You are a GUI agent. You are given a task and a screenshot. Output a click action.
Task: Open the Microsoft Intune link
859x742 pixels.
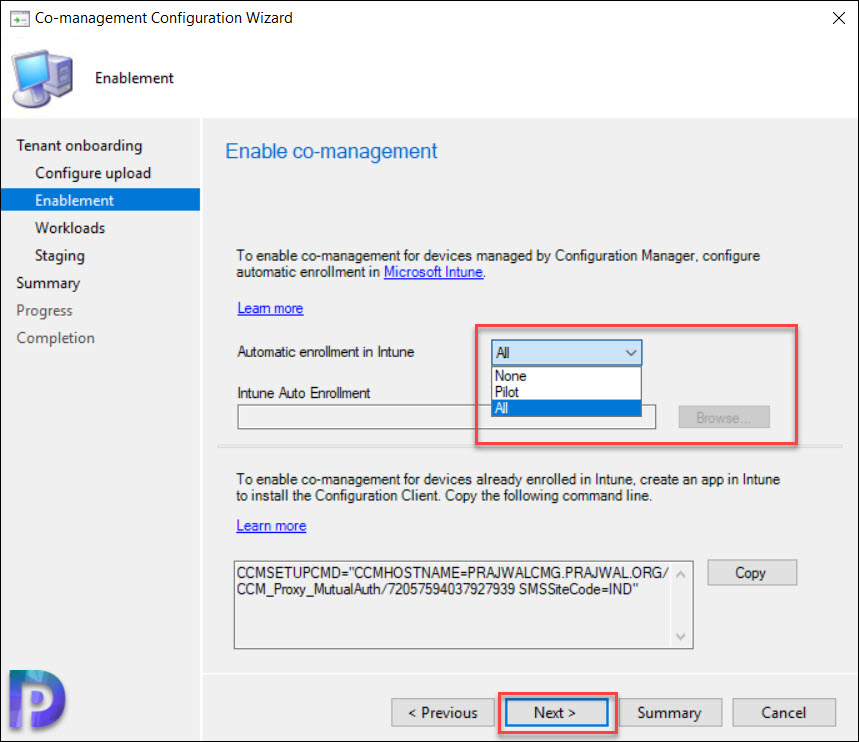click(433, 272)
